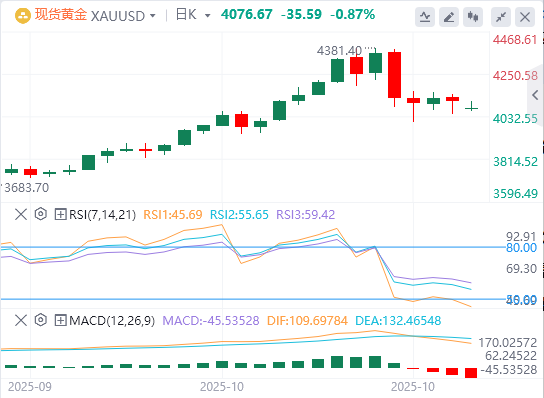Click the -0.87% percent change

point(352,15)
